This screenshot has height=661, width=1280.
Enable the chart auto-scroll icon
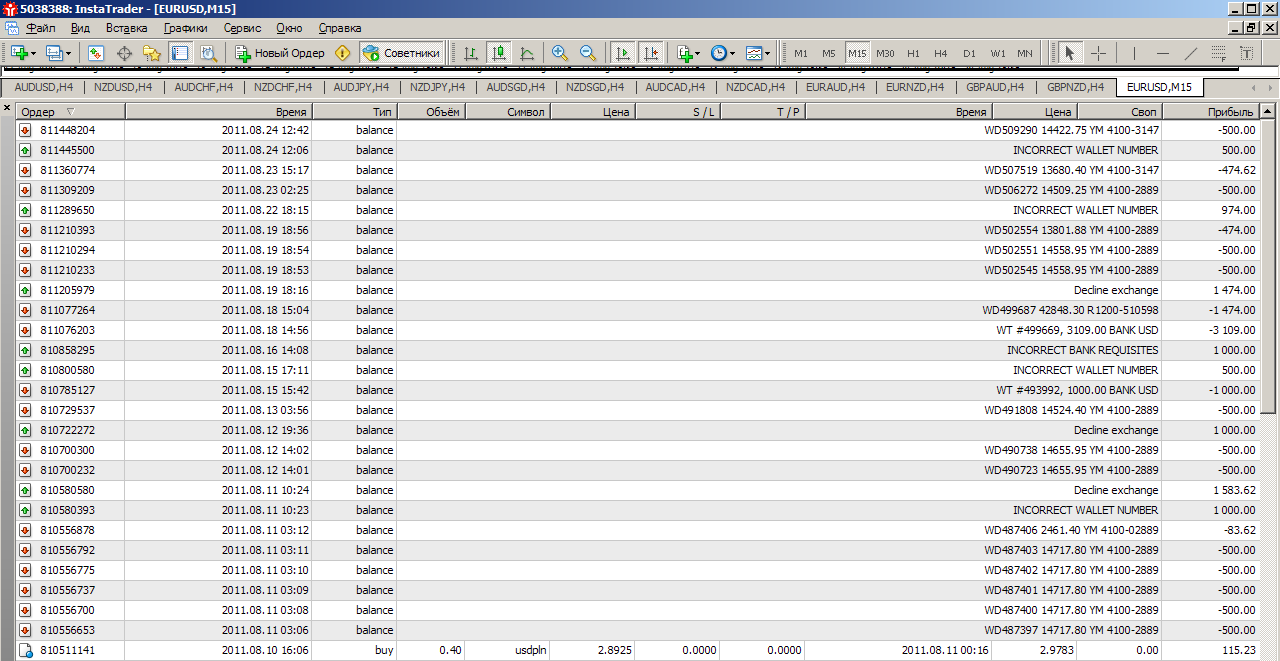[622, 53]
